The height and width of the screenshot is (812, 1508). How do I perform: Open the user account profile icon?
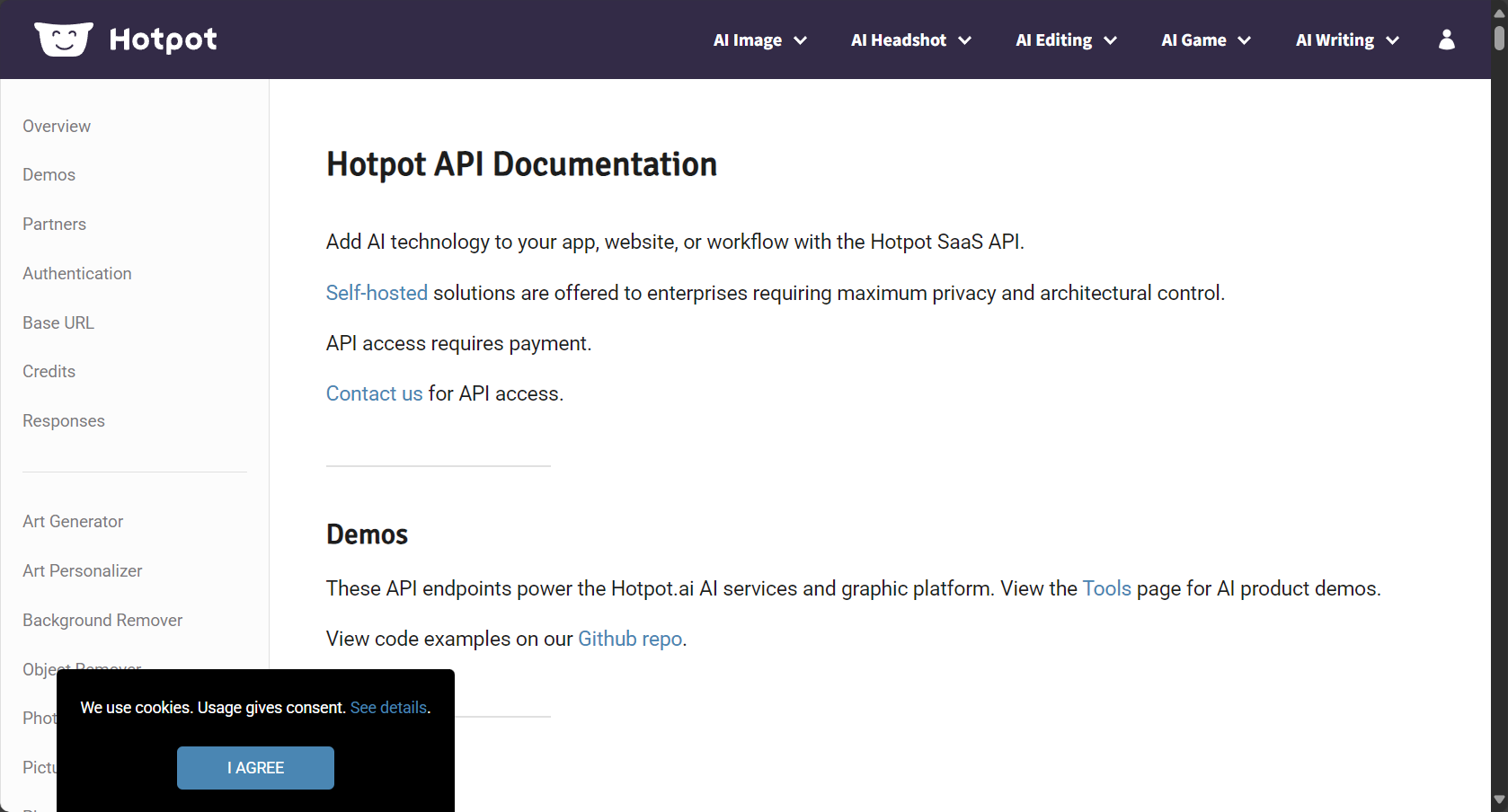coord(1446,40)
